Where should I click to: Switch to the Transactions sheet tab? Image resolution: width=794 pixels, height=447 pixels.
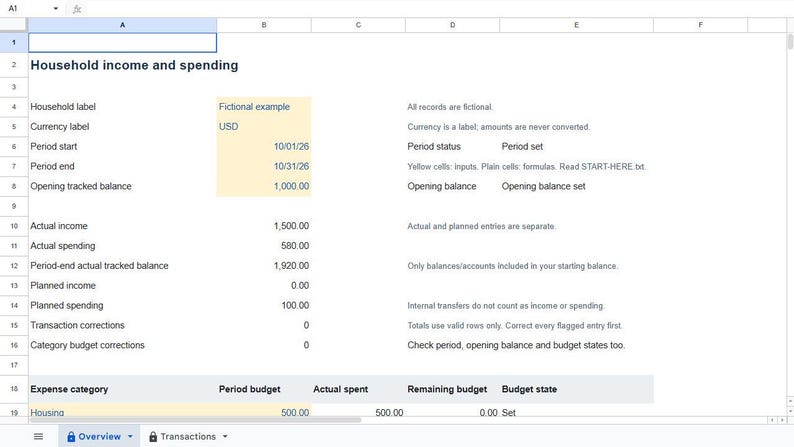pos(188,436)
